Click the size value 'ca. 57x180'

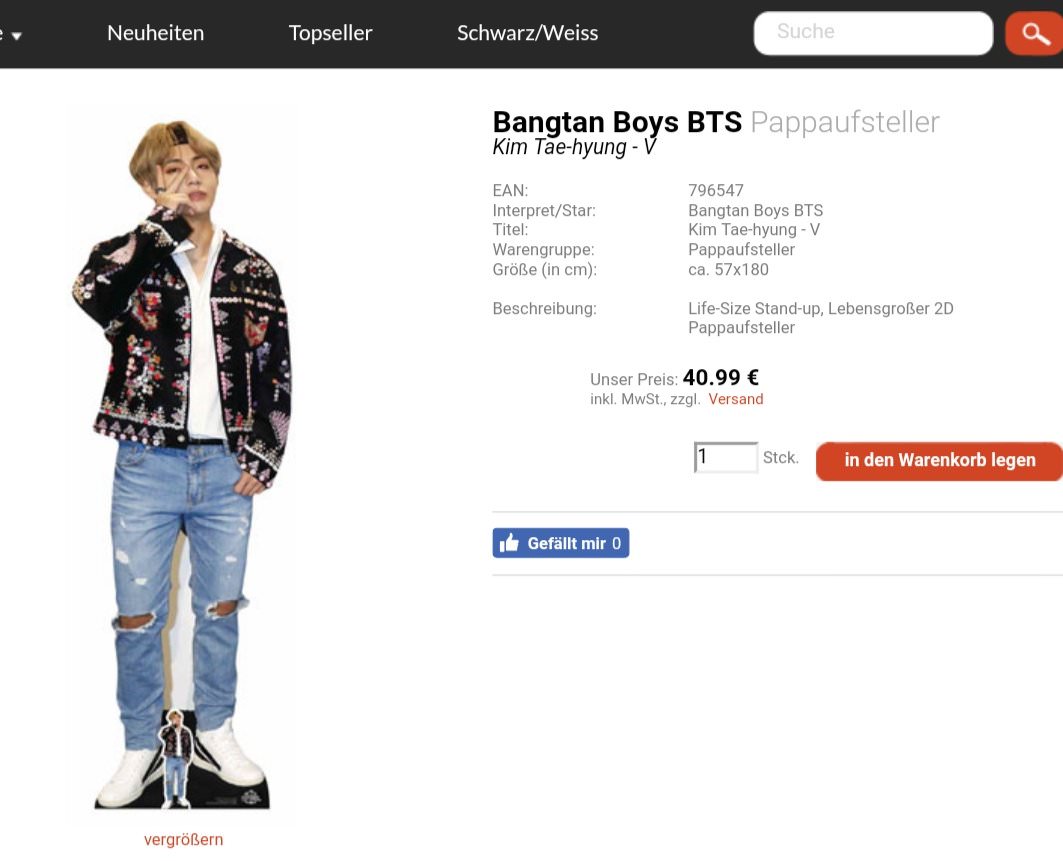728,269
